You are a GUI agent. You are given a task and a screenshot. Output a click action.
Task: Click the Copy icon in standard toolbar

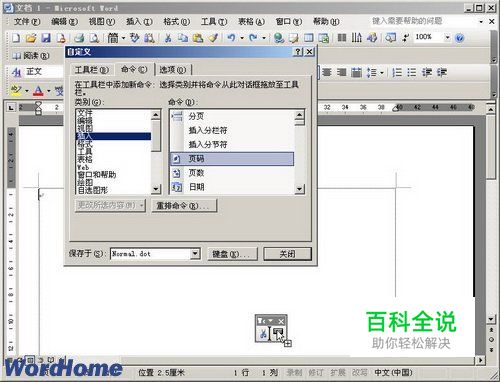[183, 38]
